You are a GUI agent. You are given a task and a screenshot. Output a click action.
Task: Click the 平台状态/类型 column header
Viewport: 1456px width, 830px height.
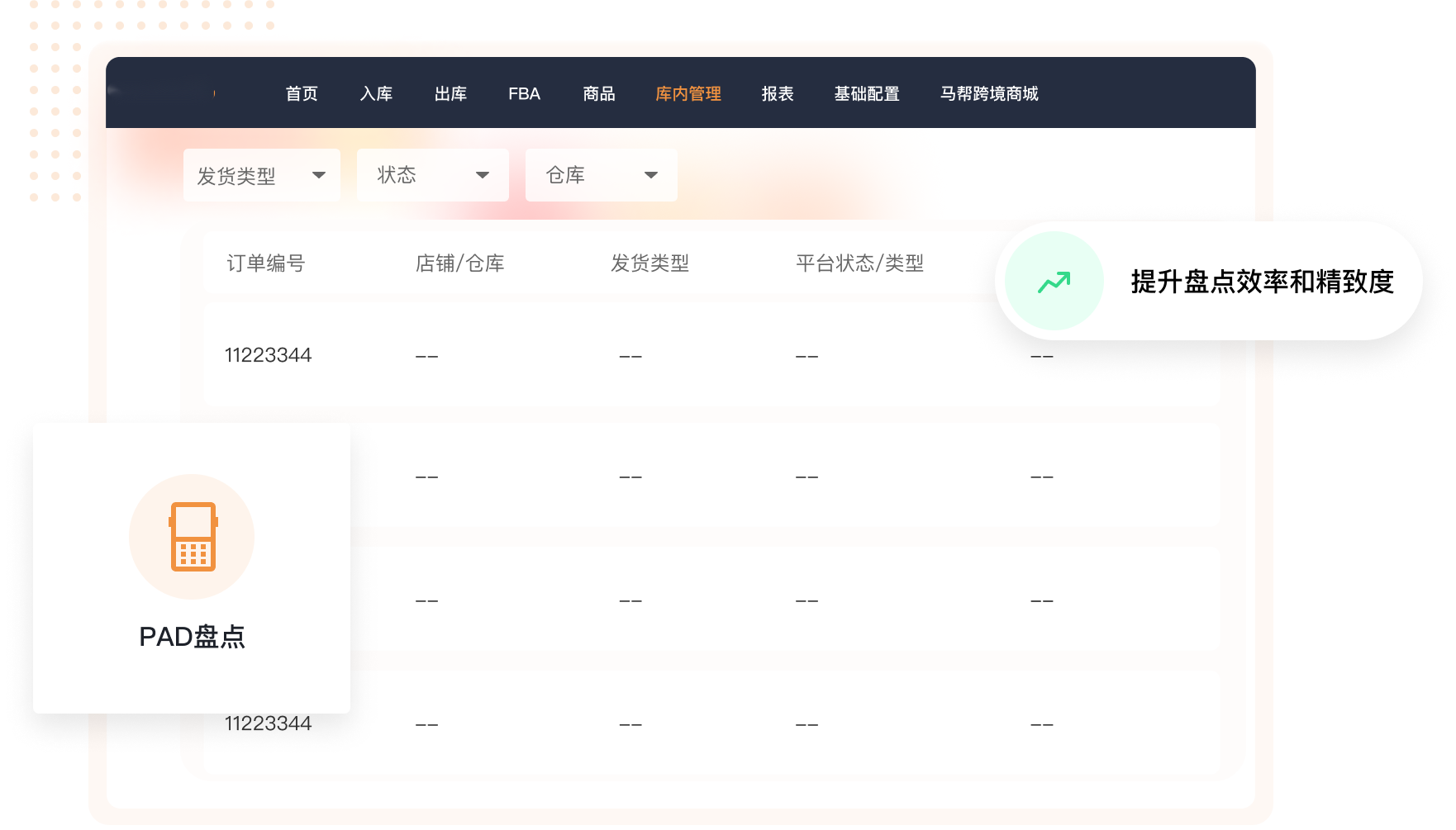click(859, 263)
